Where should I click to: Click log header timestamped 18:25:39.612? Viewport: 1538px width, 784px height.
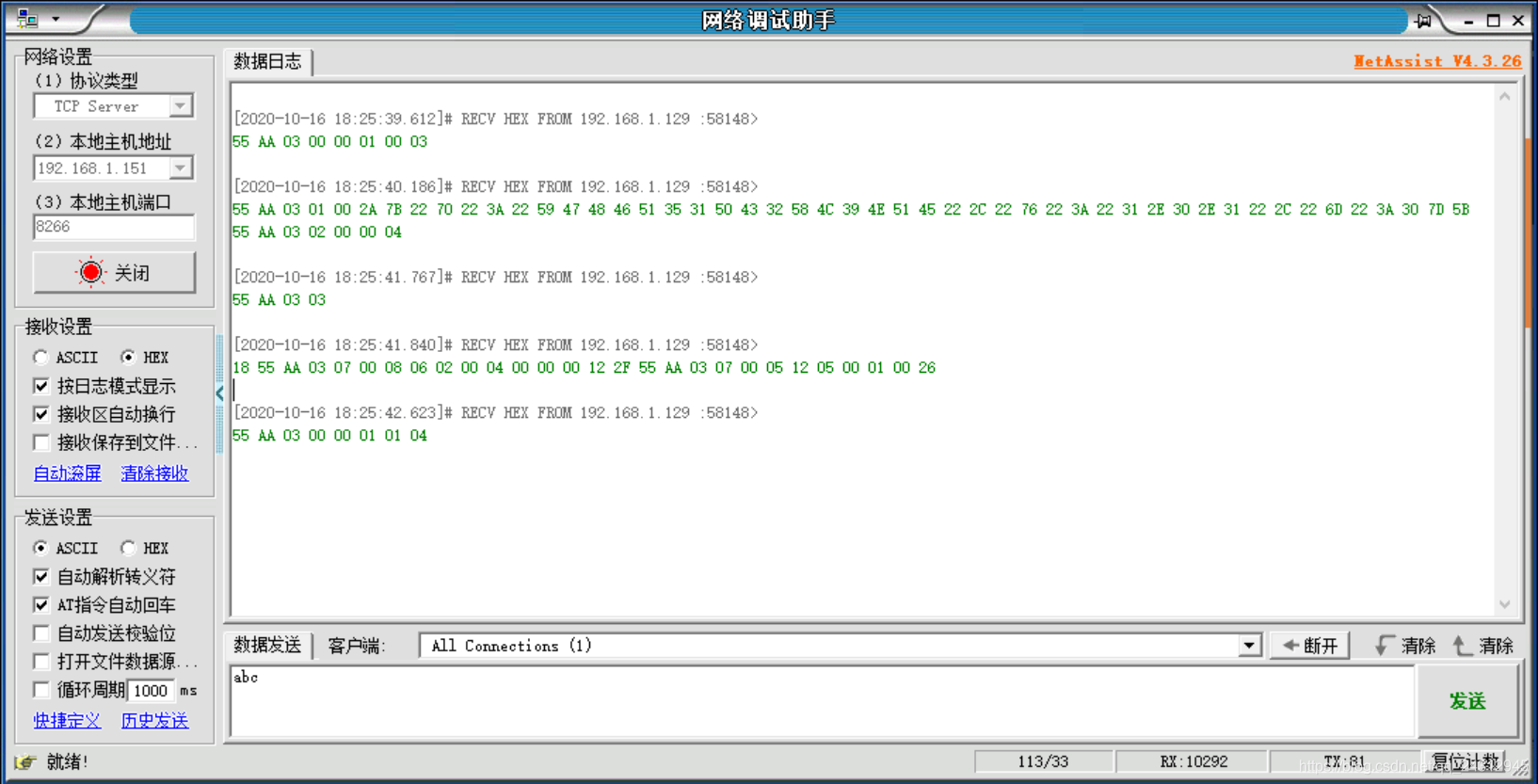[495, 120]
